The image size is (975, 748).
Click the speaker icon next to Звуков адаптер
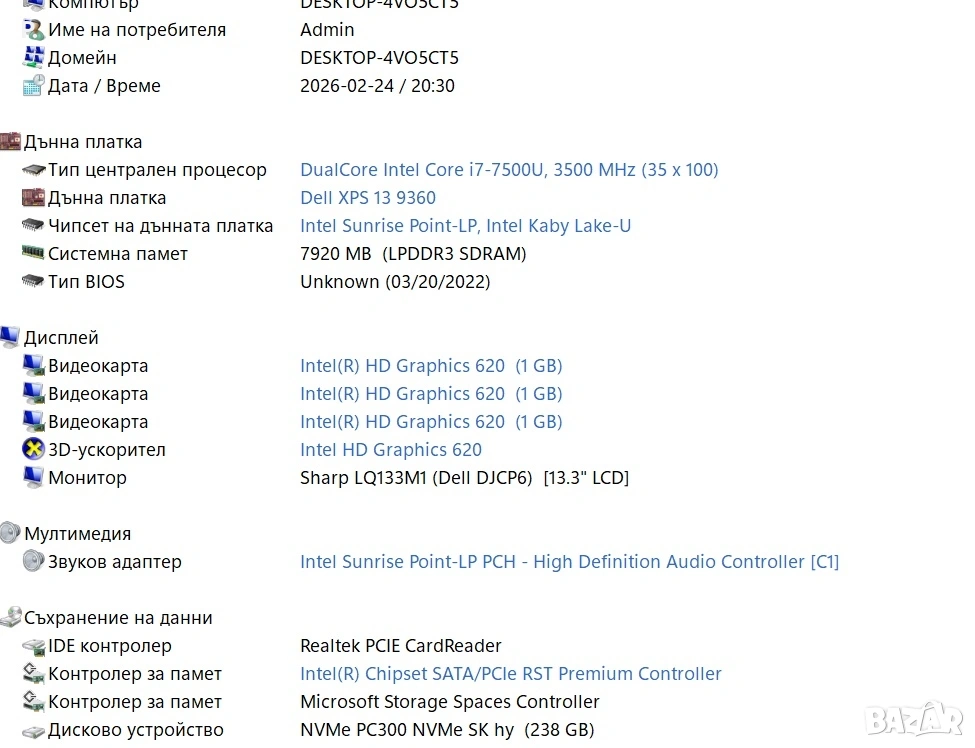pos(33,562)
